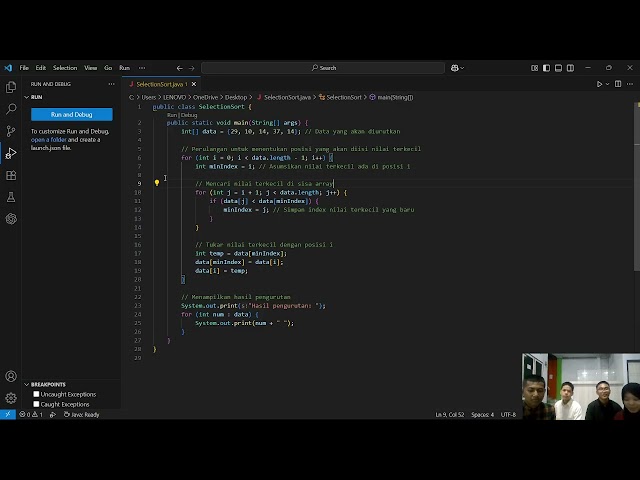Open the ChatGPT extension icon in activity bar
The width and height of the screenshot is (640, 480).
pos(11,219)
